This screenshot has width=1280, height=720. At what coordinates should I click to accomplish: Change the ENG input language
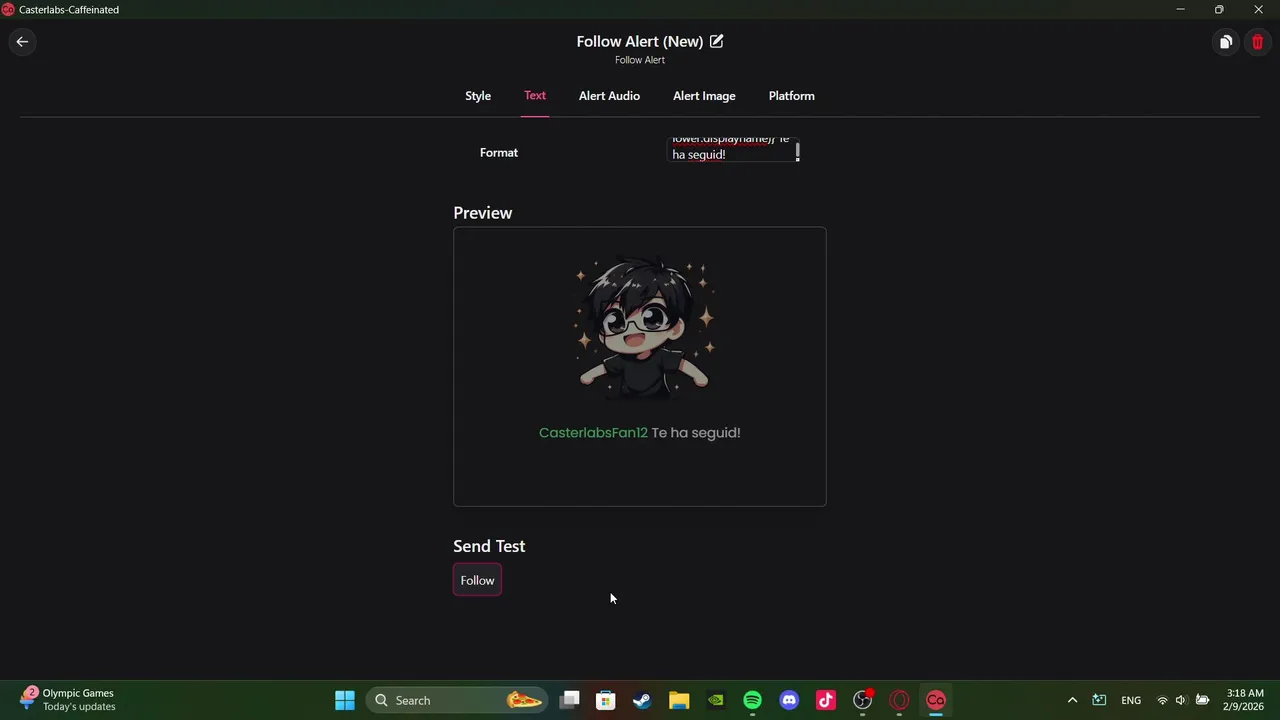[x=1131, y=700]
